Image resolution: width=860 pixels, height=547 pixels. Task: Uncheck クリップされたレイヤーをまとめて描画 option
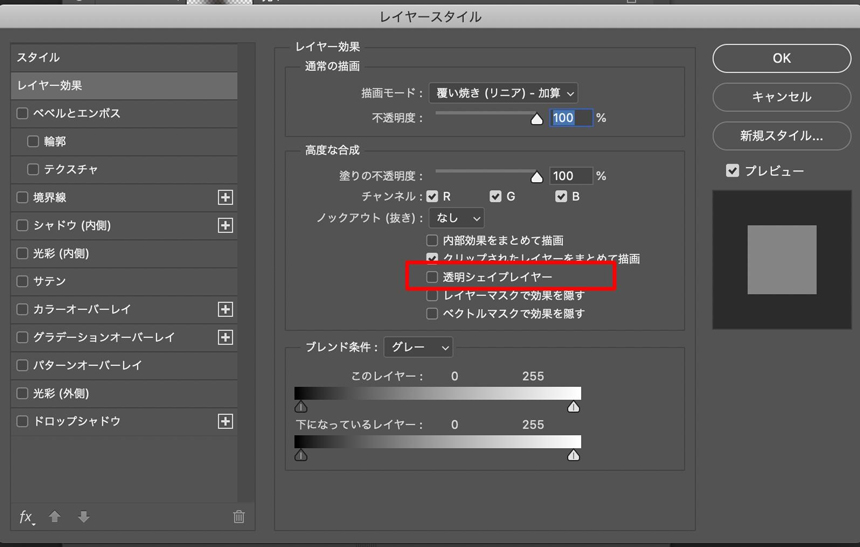click(432, 258)
